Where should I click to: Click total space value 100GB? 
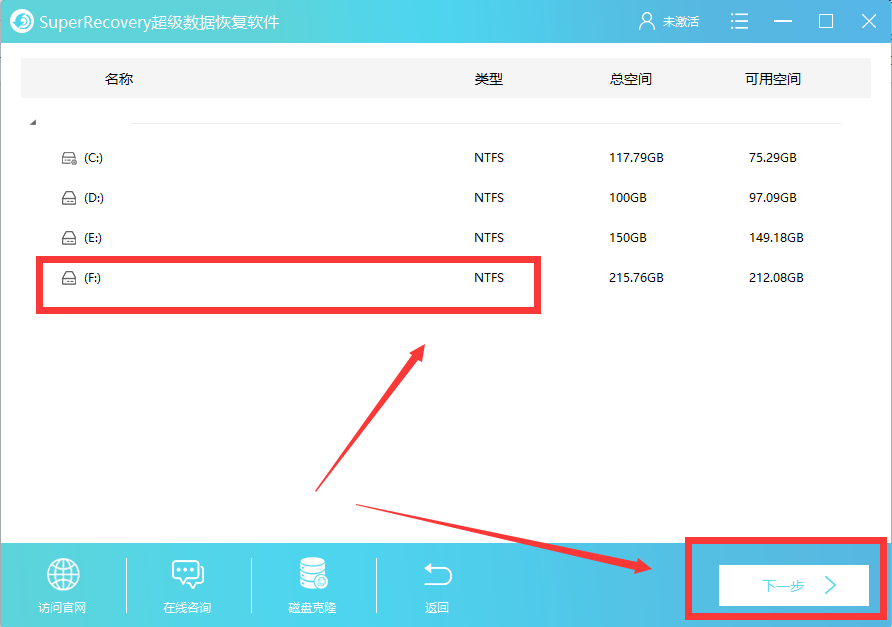tap(627, 197)
